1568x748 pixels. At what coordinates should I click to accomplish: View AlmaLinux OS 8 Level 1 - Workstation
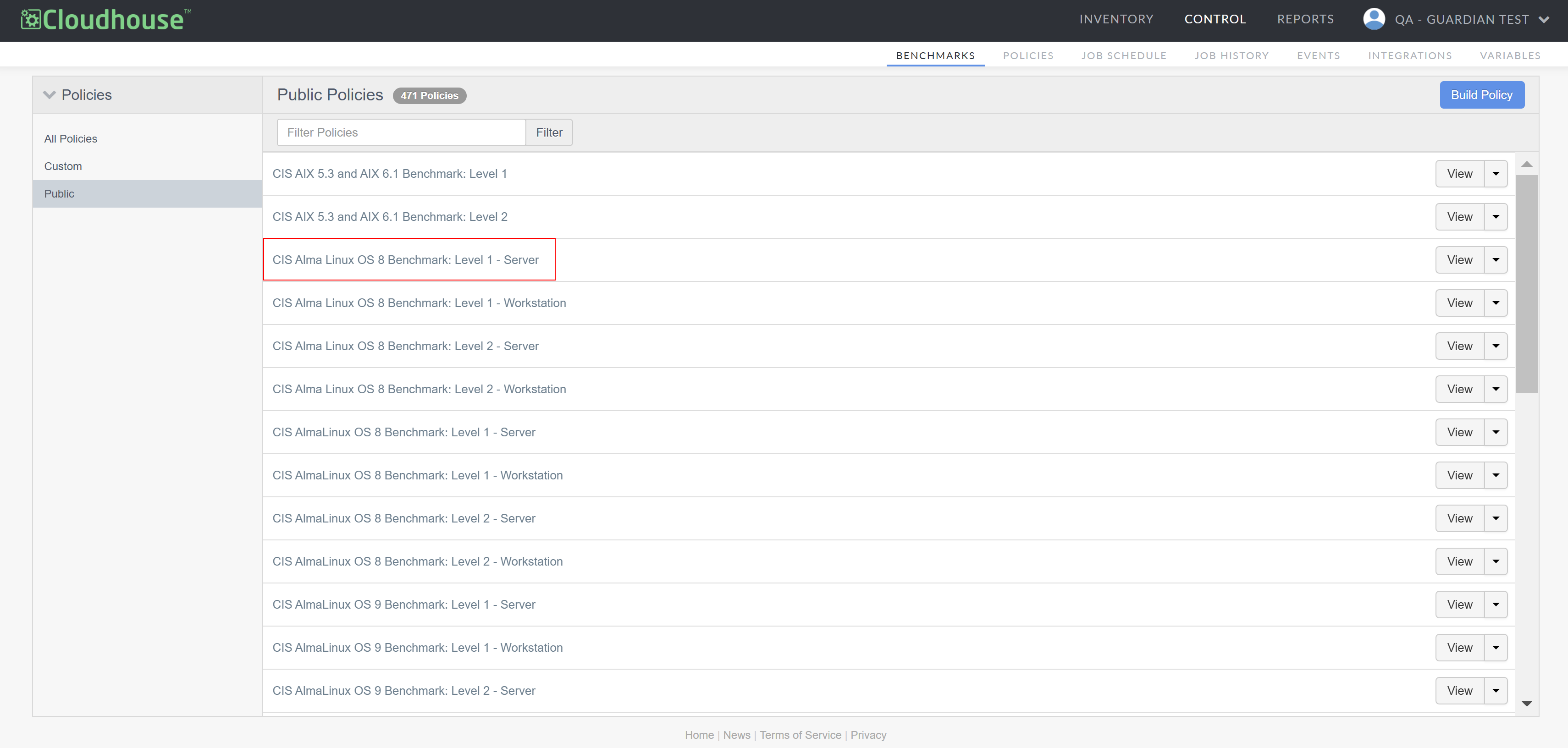[1460, 475]
